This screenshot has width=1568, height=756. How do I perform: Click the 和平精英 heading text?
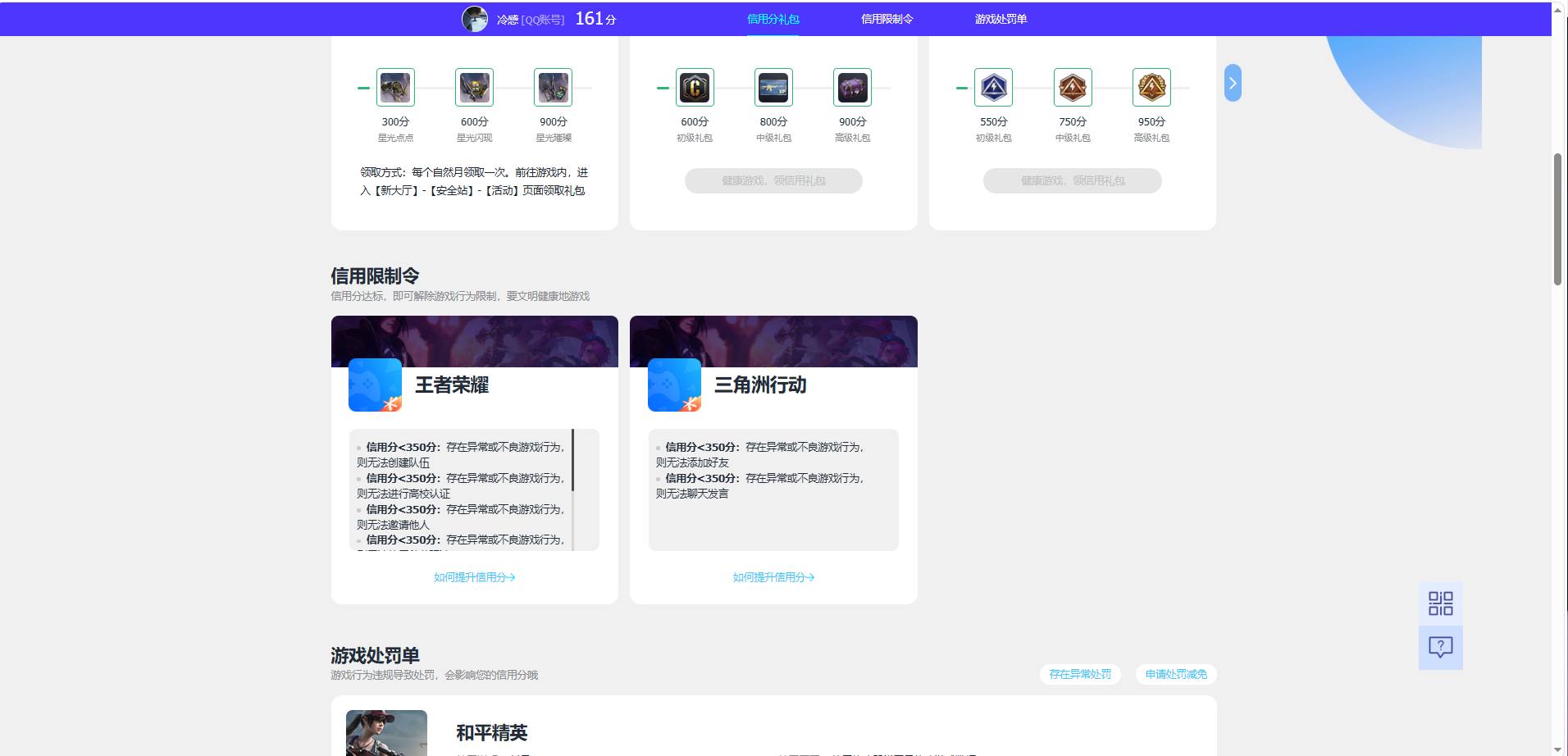[x=491, y=732]
